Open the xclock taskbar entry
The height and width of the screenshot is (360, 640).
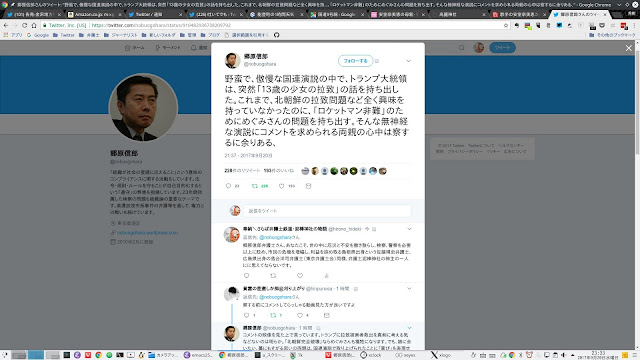click(x=371, y=355)
